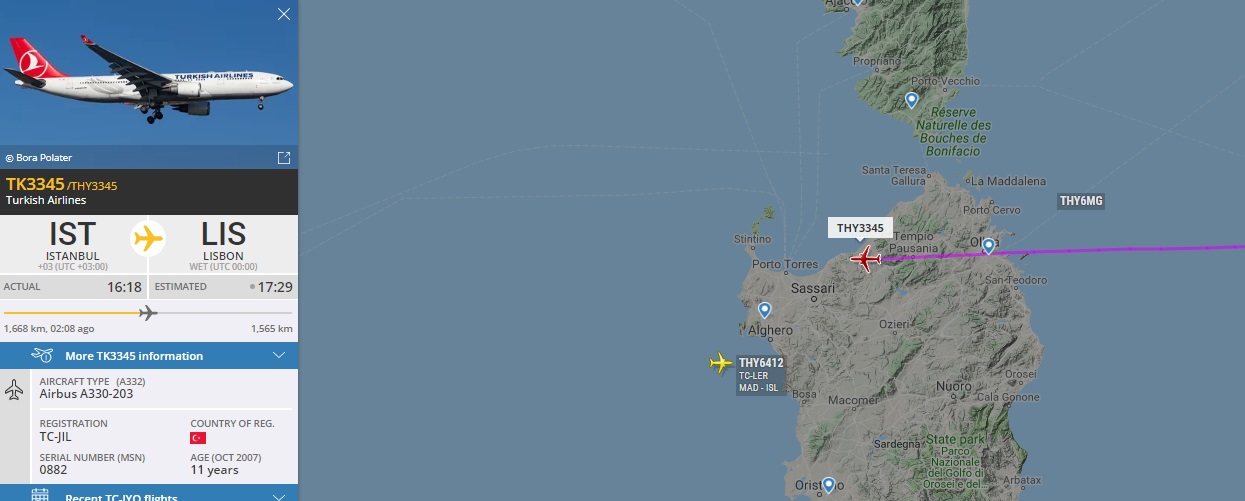The width and height of the screenshot is (1245, 501).
Task: Open the photo external link icon
Action: [x=283, y=158]
